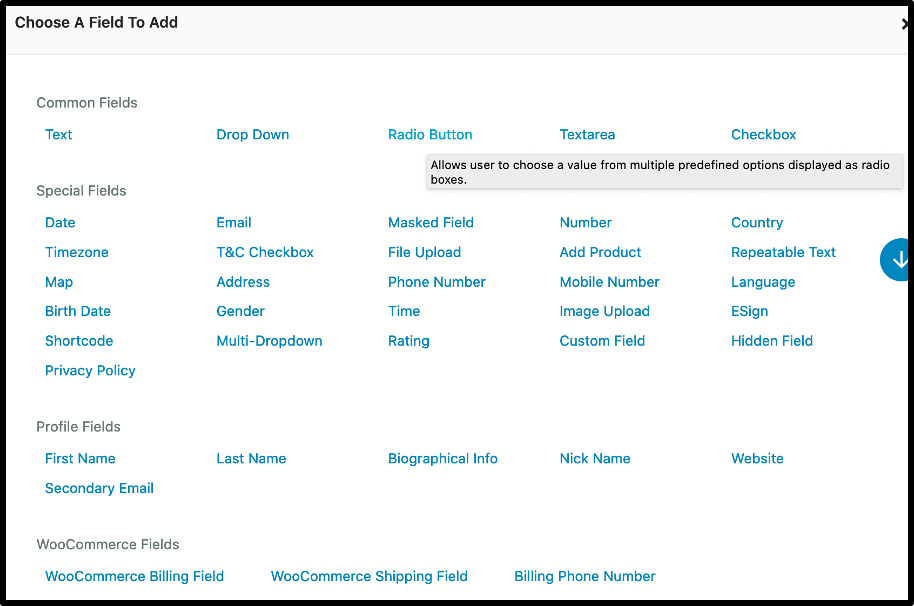Add the WooCommerce Billing Field
This screenshot has width=914, height=606.
point(134,576)
